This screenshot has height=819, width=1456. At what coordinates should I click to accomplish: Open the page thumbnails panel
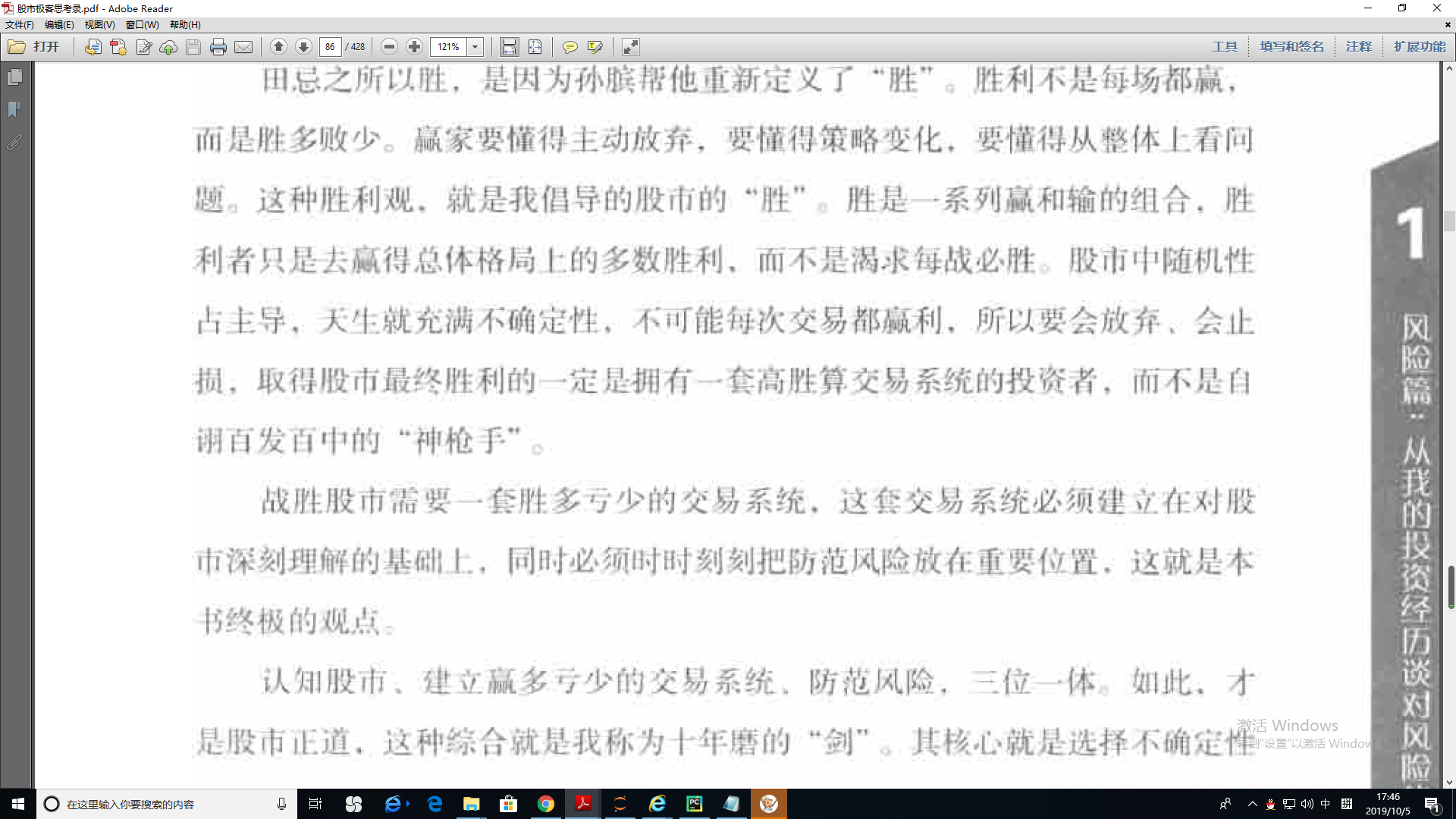tap(14, 77)
